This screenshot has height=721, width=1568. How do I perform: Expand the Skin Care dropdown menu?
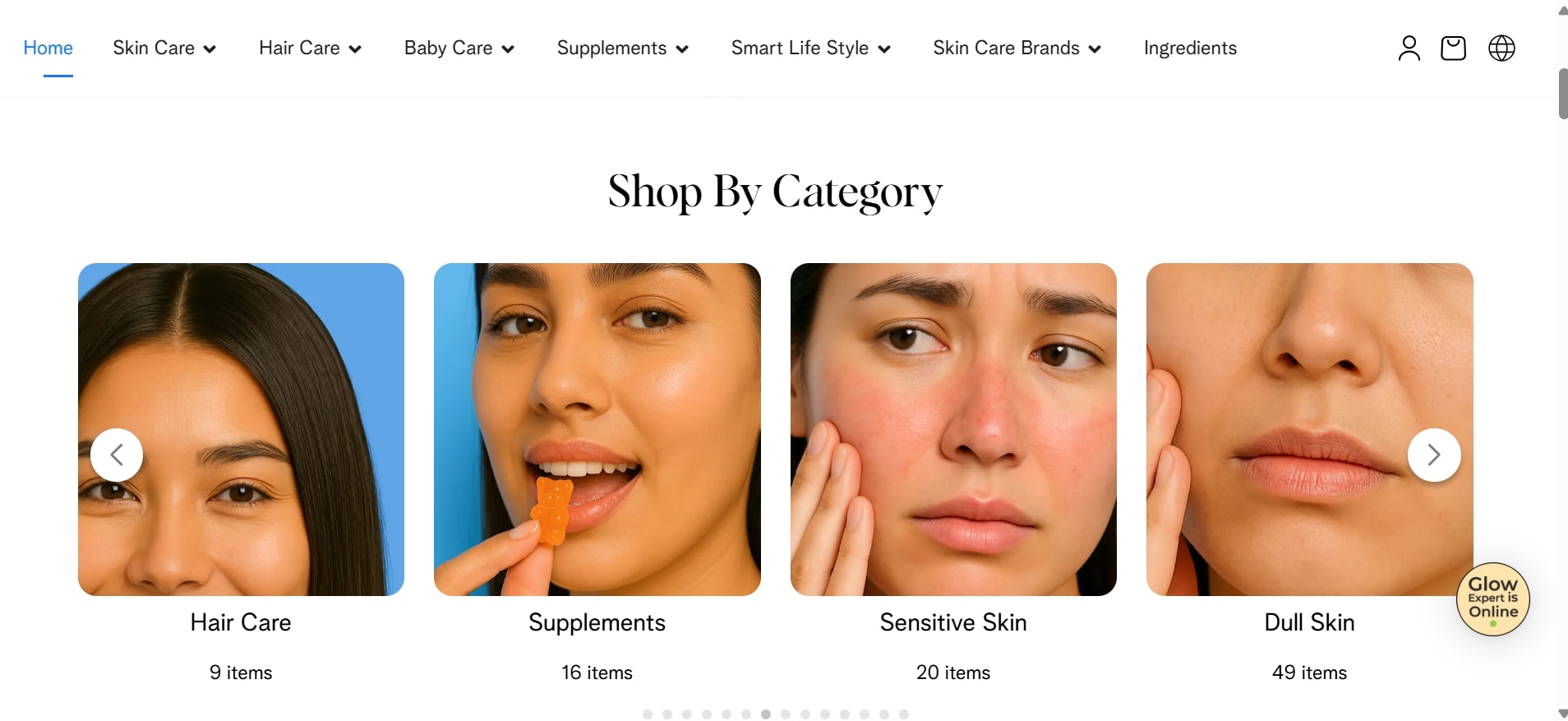coord(164,49)
